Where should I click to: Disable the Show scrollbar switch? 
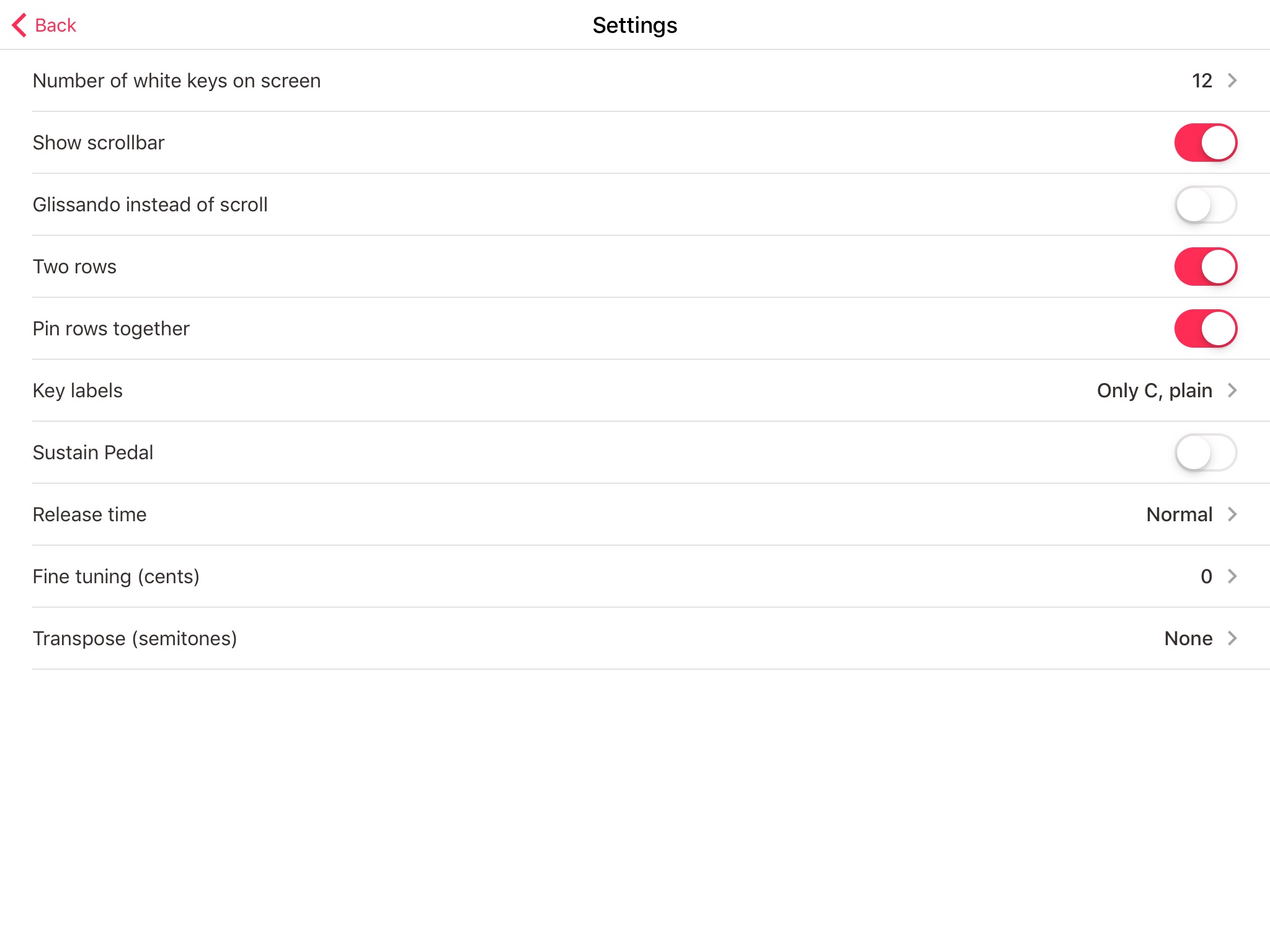click(x=1205, y=143)
